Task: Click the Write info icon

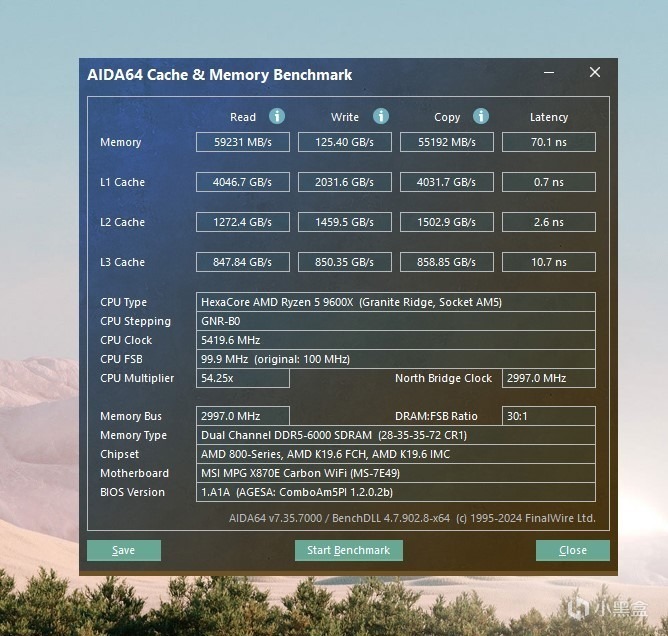Action: click(x=381, y=116)
